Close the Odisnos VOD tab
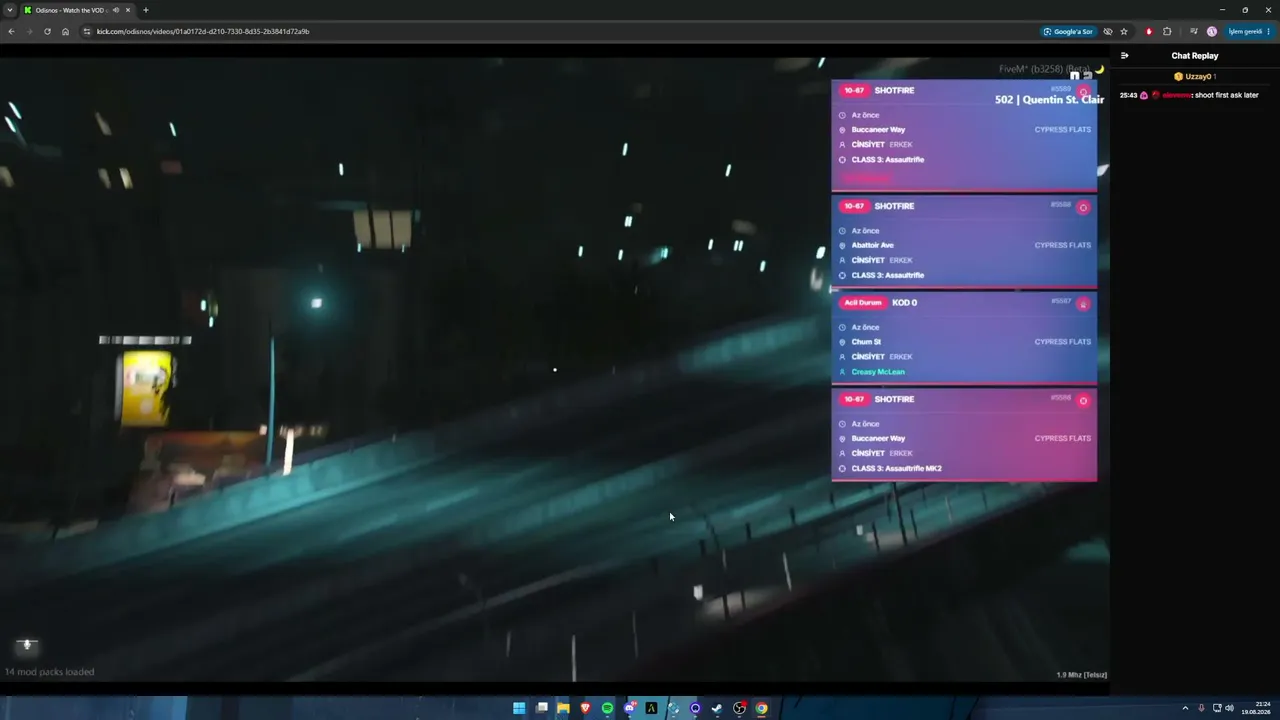This screenshot has width=1280, height=720. pos(128,10)
